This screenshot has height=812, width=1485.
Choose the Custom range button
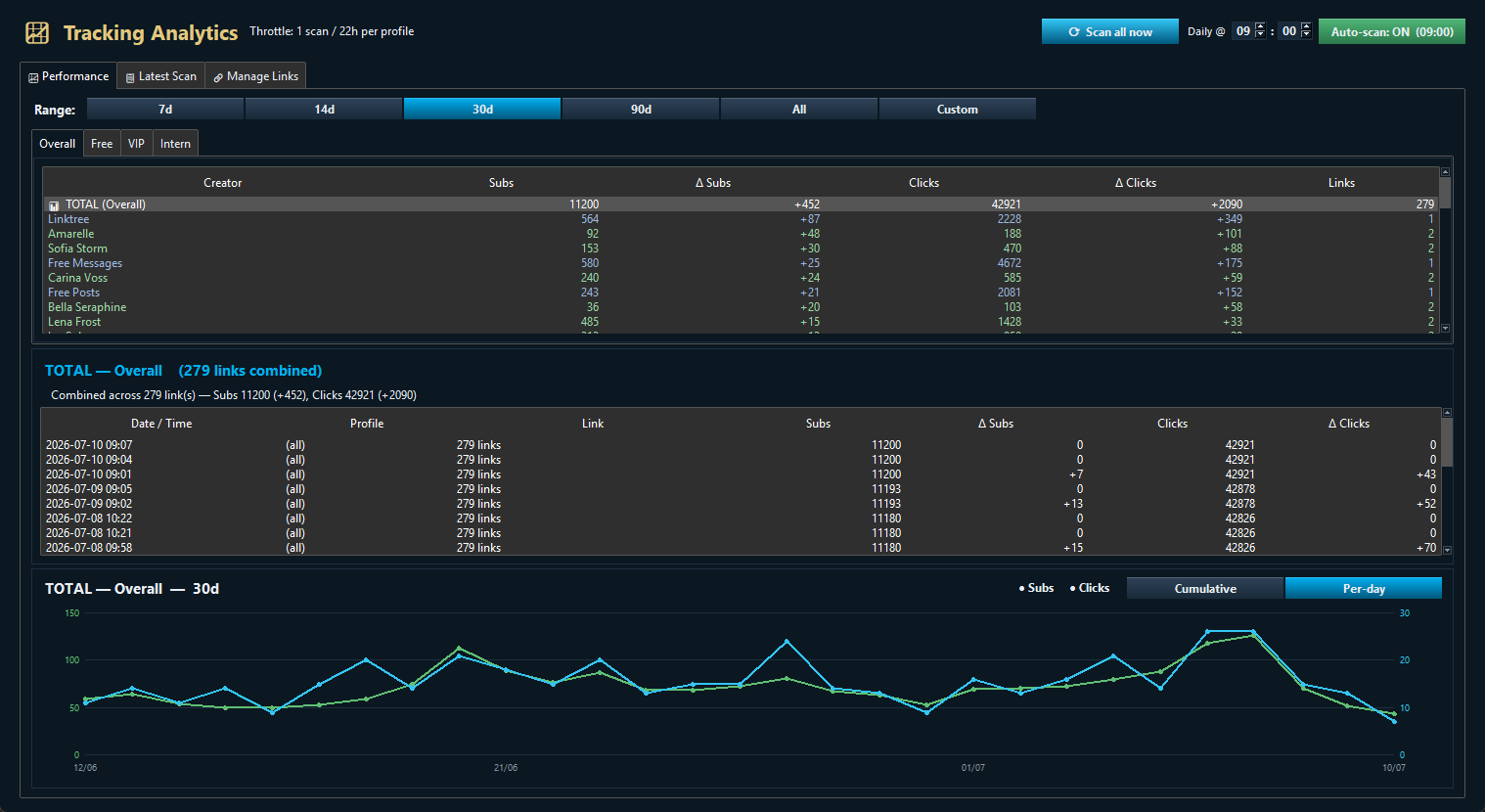pyautogui.click(x=958, y=109)
